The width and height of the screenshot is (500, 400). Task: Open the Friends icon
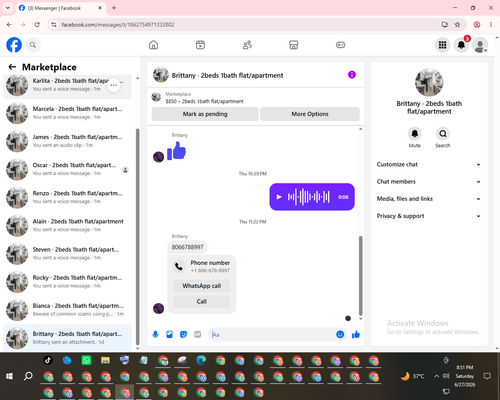click(247, 45)
